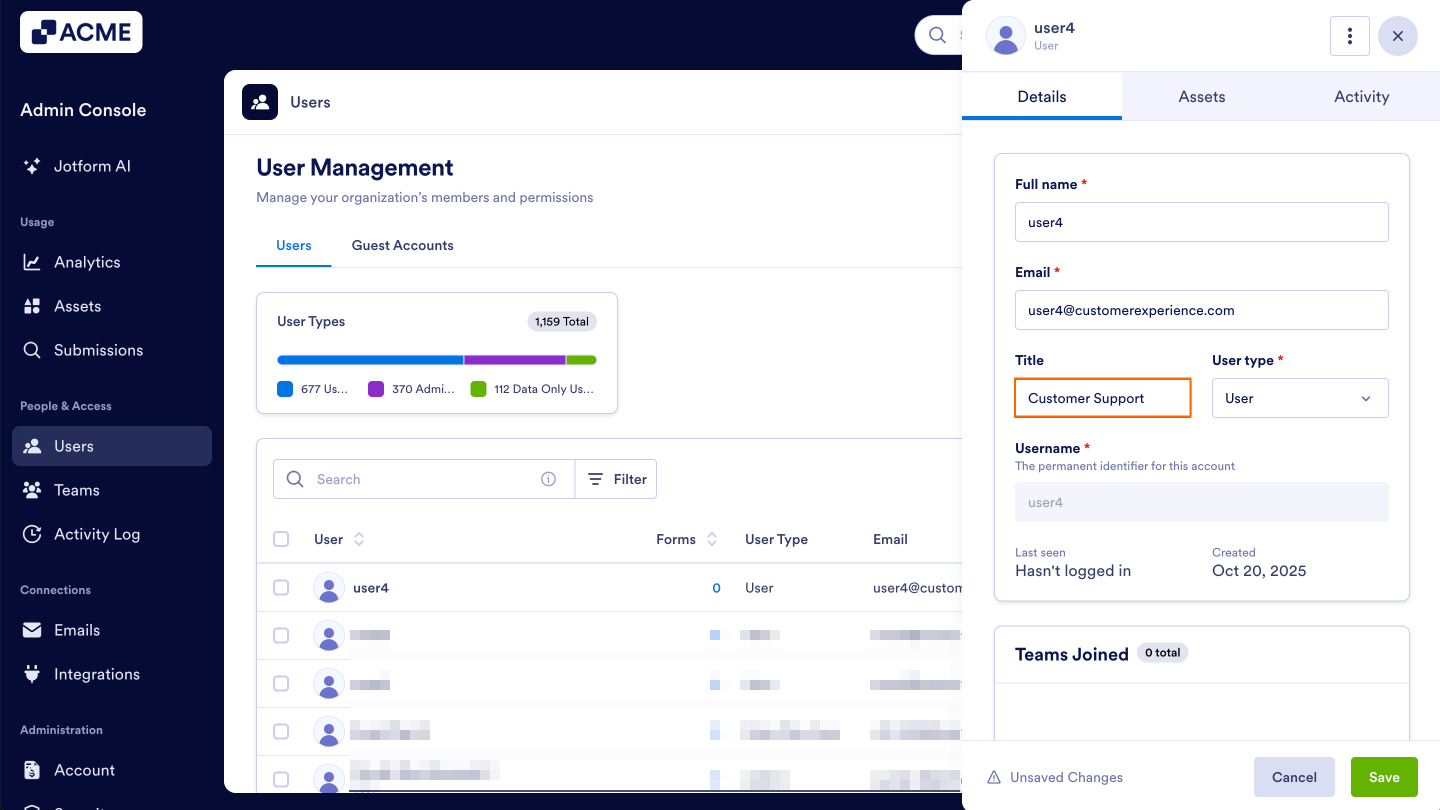Save the user detail changes

coord(1384,777)
